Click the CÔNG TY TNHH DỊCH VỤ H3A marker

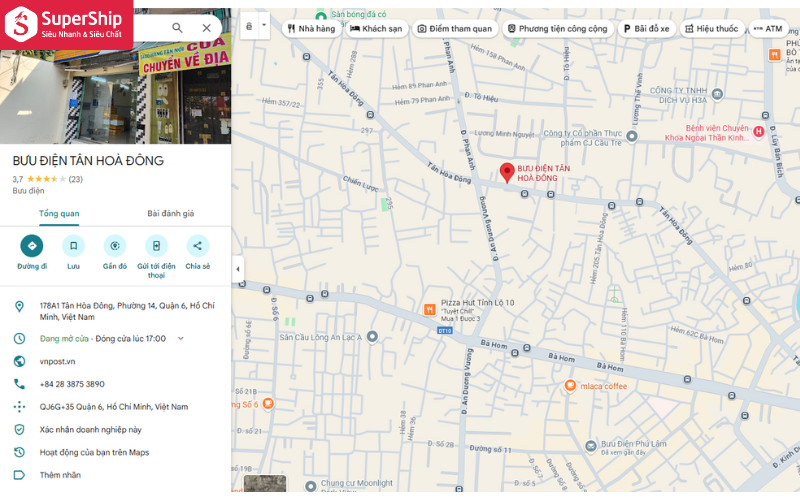[x=717, y=94]
